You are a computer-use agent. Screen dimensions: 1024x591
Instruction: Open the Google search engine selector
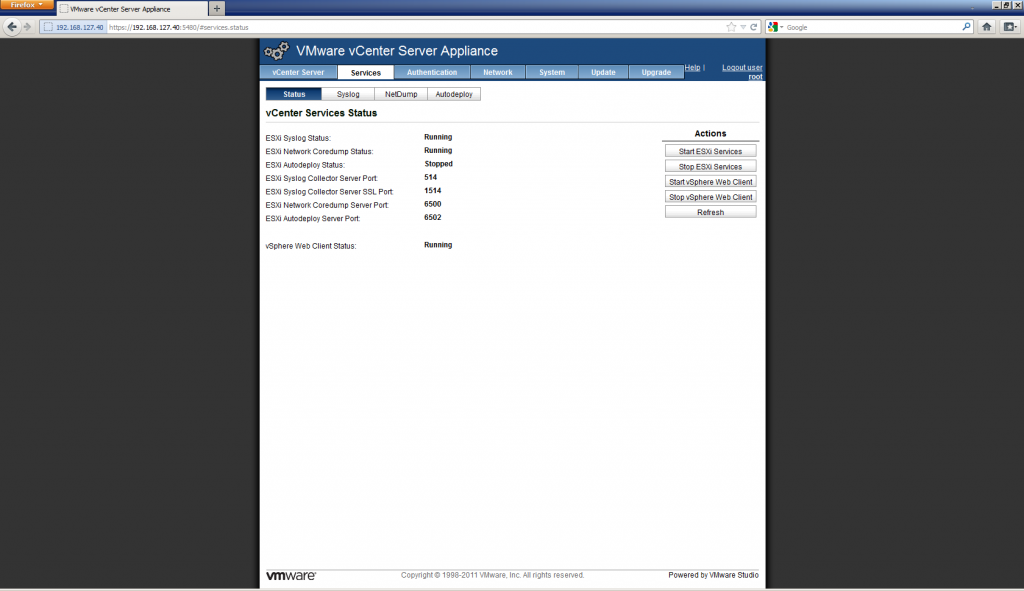[x=776, y=27]
